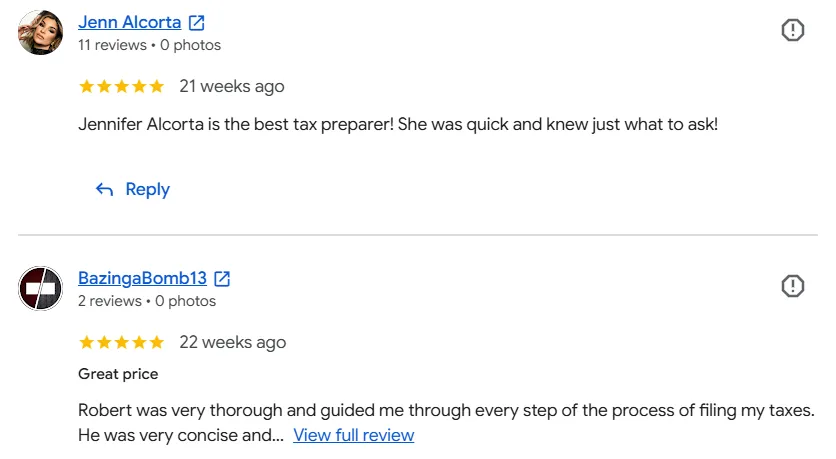The width and height of the screenshot is (836, 459).
Task: Click star rating on Jenn Alcorta's review
Action: click(122, 86)
